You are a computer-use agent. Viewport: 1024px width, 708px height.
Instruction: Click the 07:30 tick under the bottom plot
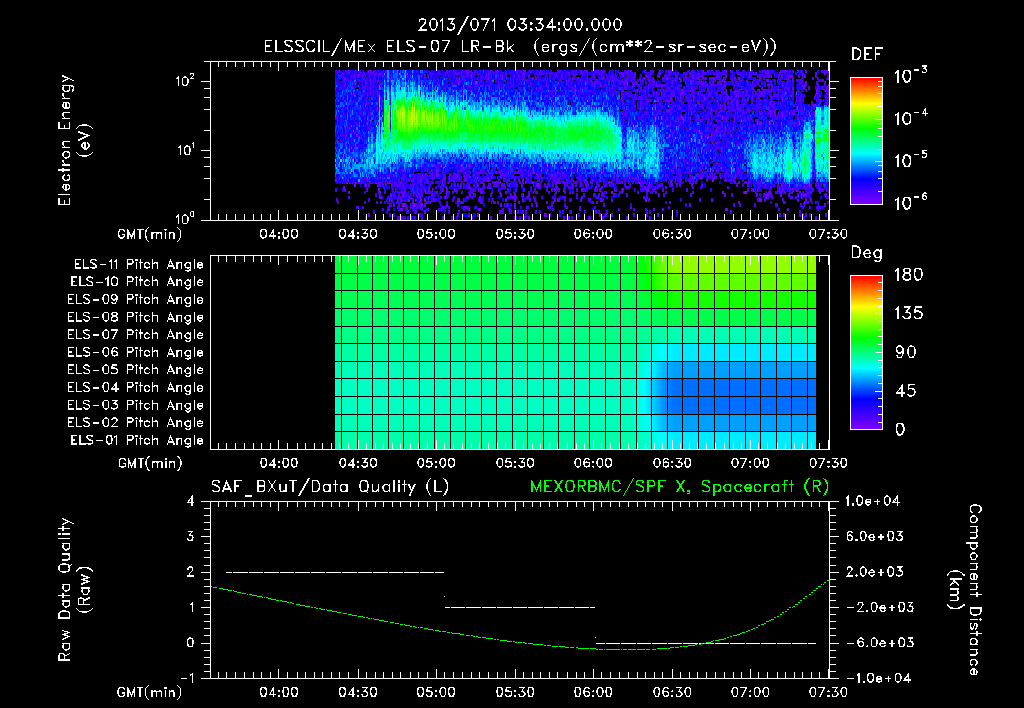tap(828, 692)
